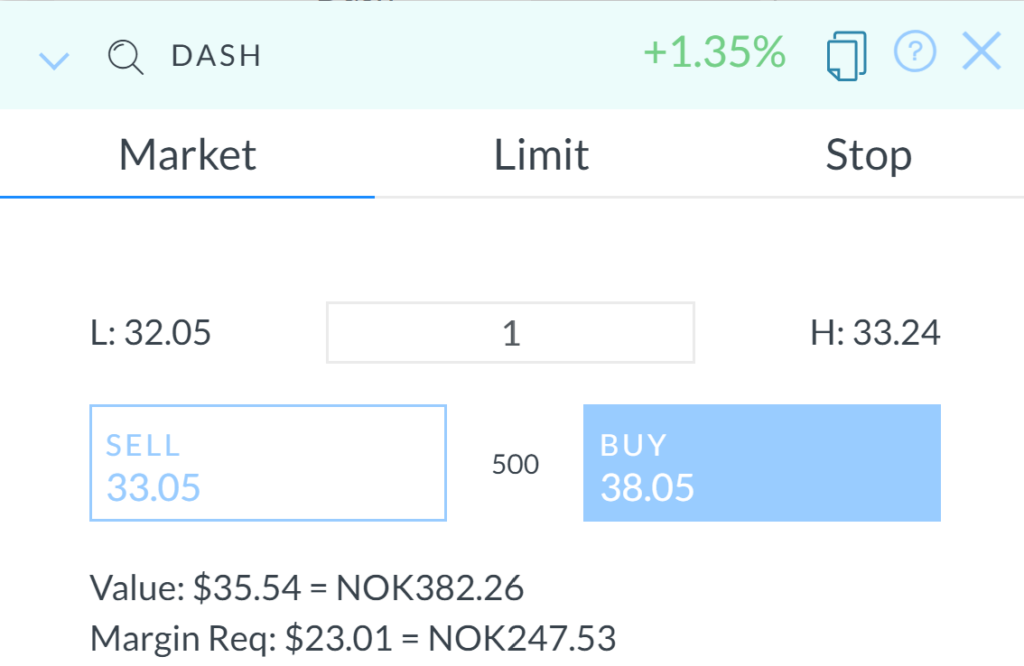Click the 500 spread value

pos(515,464)
